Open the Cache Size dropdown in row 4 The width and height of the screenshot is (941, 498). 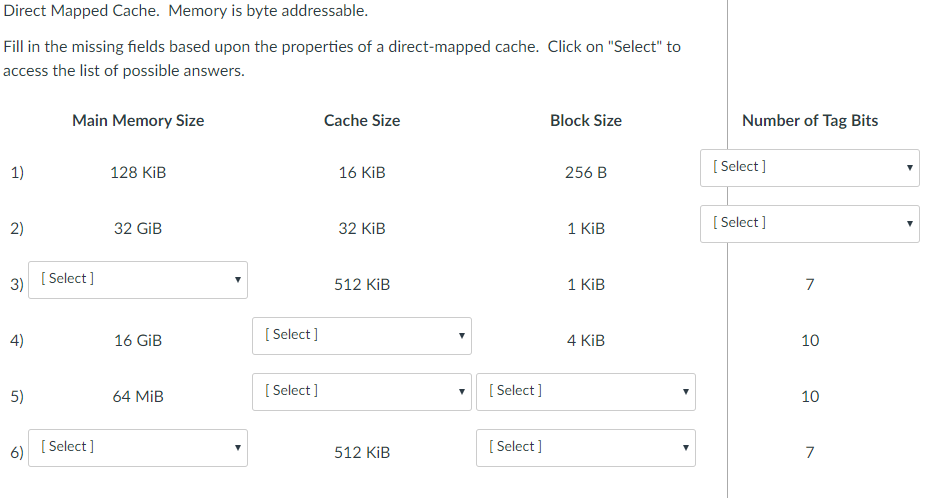(x=362, y=336)
